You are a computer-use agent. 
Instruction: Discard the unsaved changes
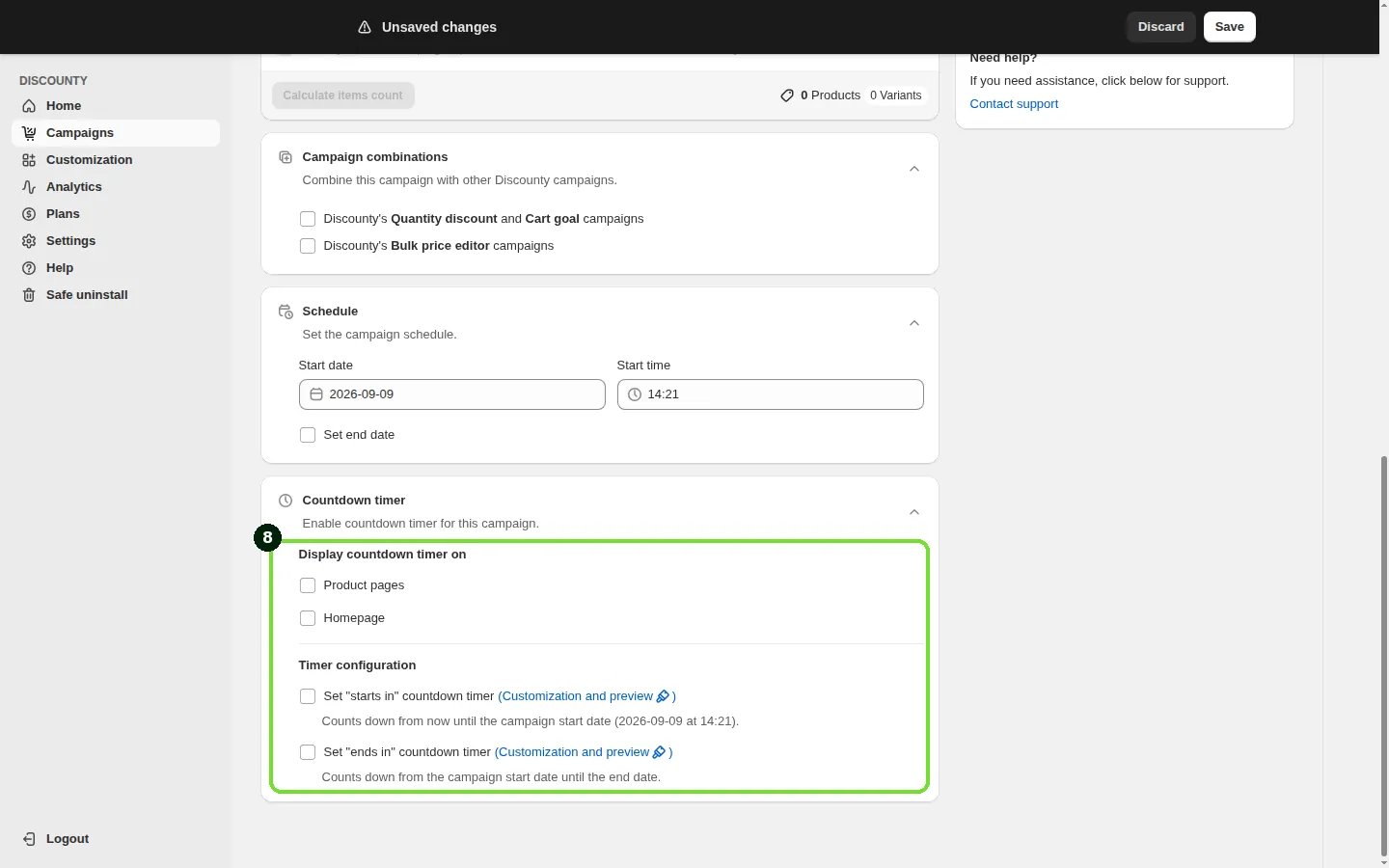click(x=1161, y=27)
